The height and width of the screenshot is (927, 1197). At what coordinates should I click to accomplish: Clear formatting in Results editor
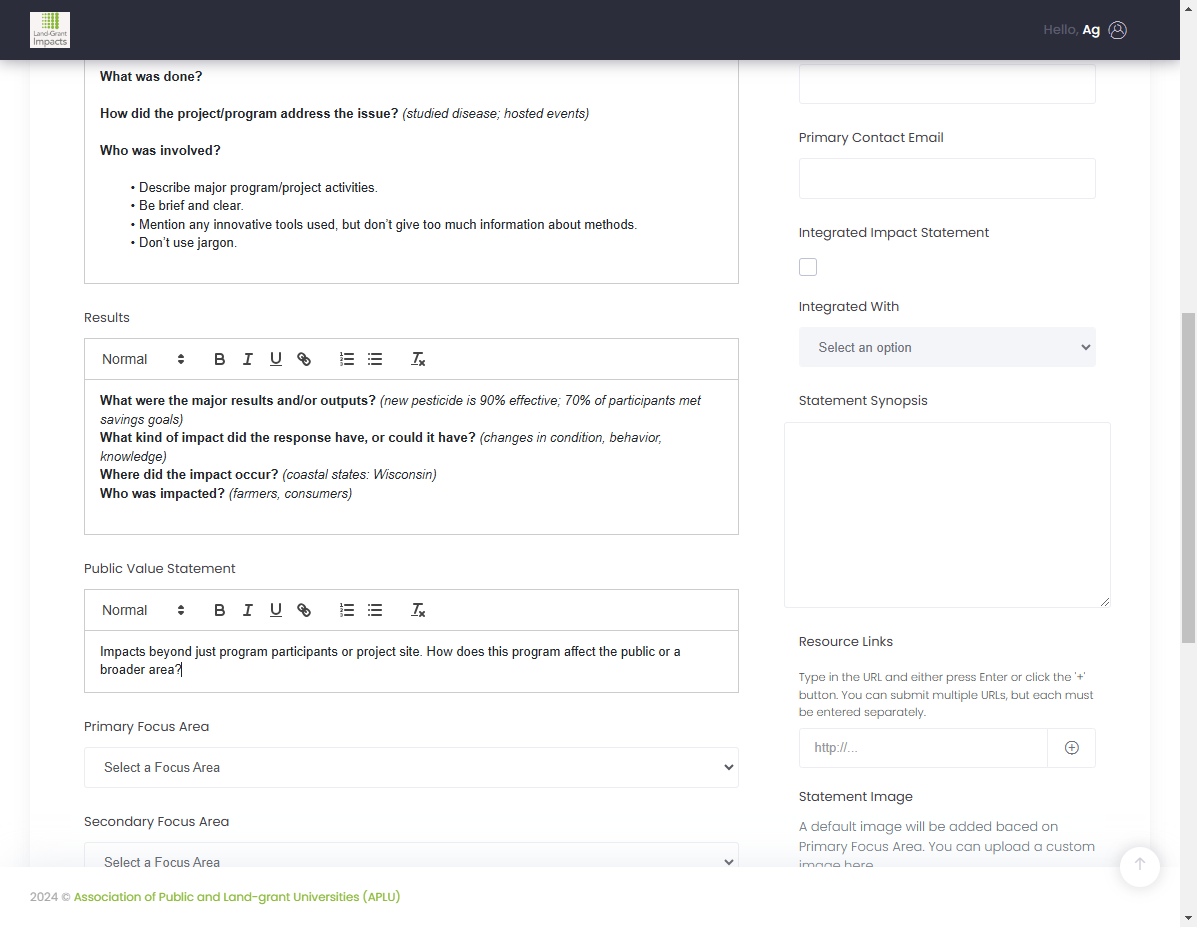[x=418, y=359]
